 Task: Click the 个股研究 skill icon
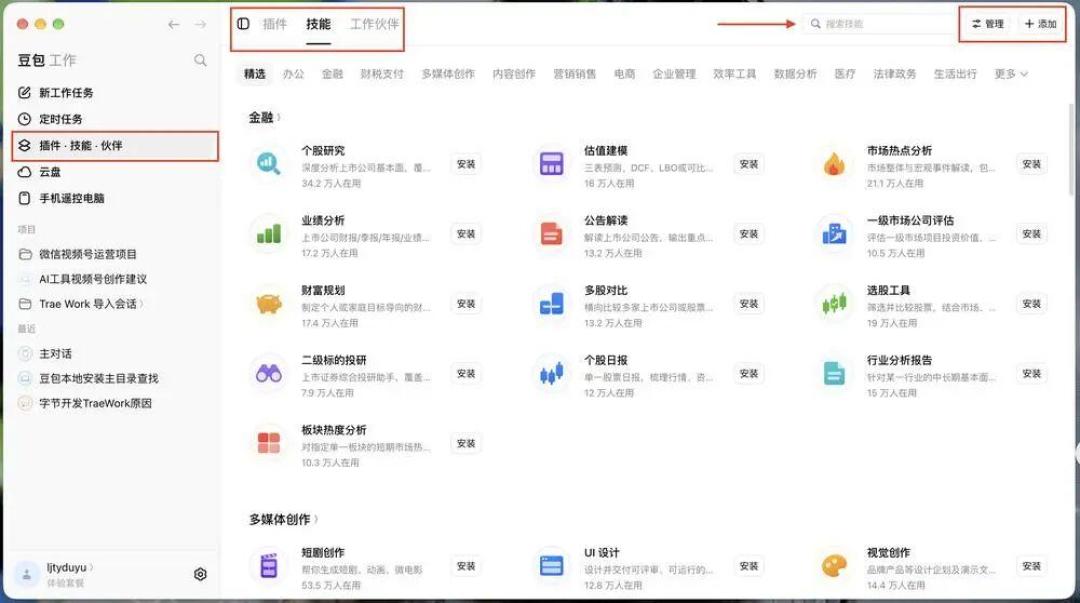(269, 163)
